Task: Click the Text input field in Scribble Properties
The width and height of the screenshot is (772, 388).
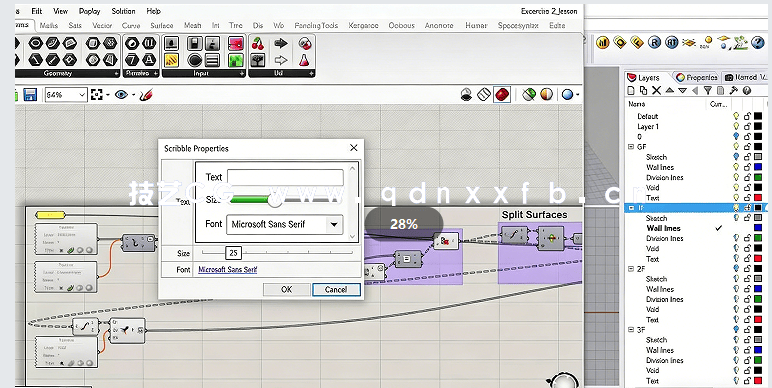Action: (285, 177)
